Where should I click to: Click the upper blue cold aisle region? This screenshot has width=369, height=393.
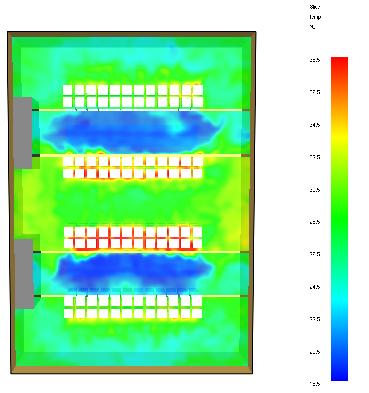[133, 132]
